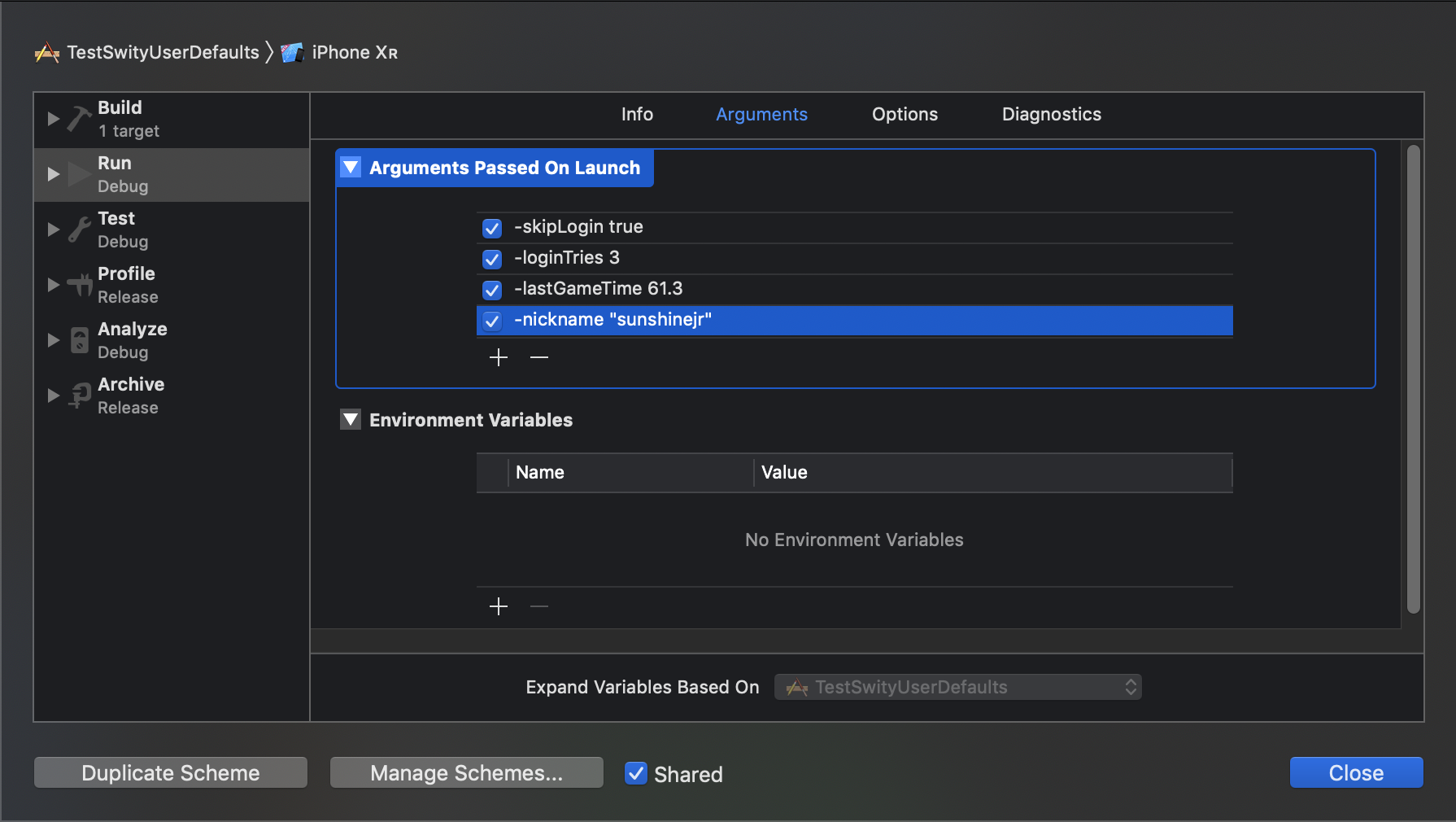Click the Profile instrument icon
1456x822 pixels.
pyautogui.click(x=79, y=285)
